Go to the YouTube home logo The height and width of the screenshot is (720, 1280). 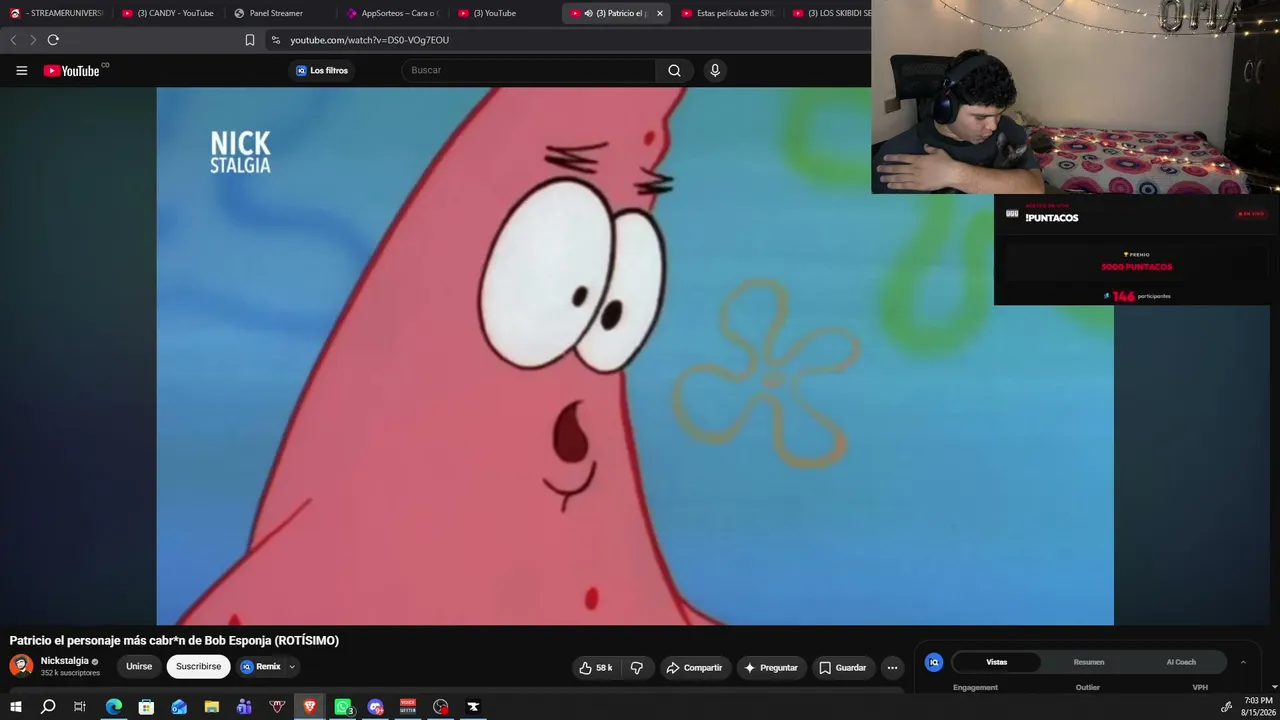pyautogui.click(x=72, y=70)
